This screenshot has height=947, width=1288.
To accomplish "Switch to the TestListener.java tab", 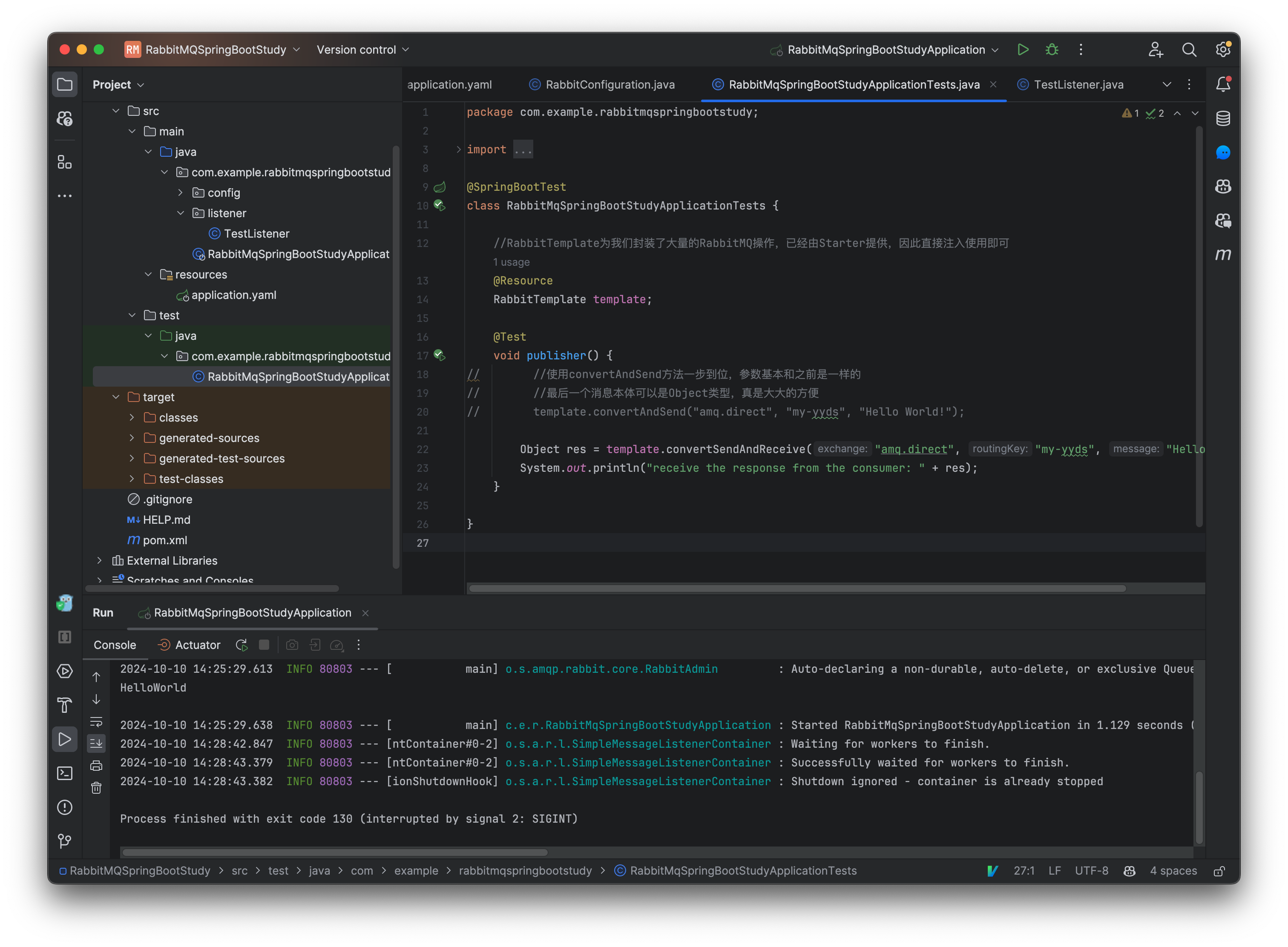I will click(1078, 84).
